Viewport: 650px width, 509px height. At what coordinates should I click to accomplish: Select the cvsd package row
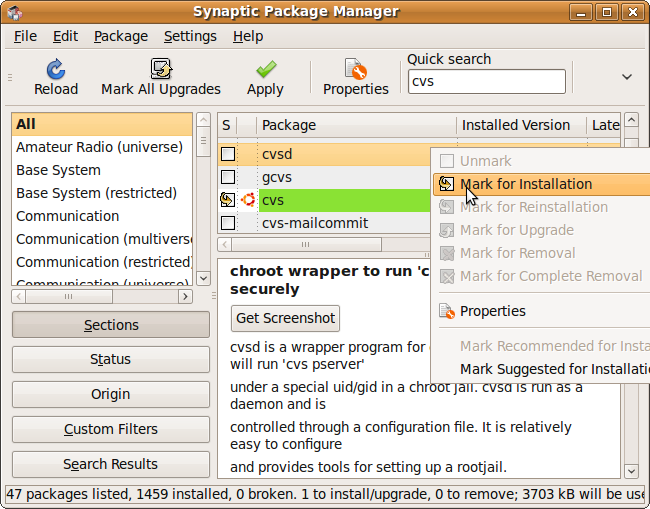[x=324, y=154]
